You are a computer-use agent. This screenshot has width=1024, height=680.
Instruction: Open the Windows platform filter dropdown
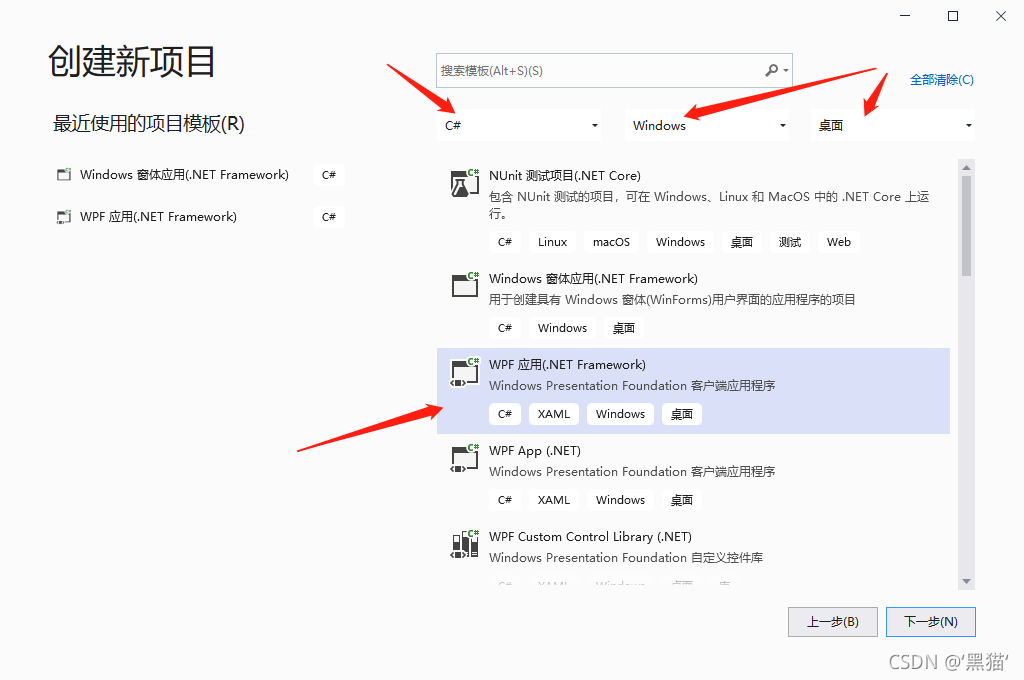click(707, 125)
